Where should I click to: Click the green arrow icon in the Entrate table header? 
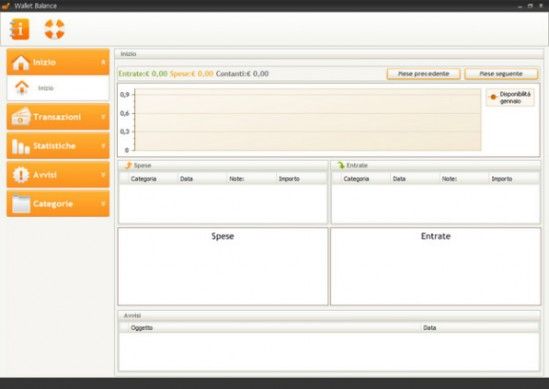[x=341, y=165]
